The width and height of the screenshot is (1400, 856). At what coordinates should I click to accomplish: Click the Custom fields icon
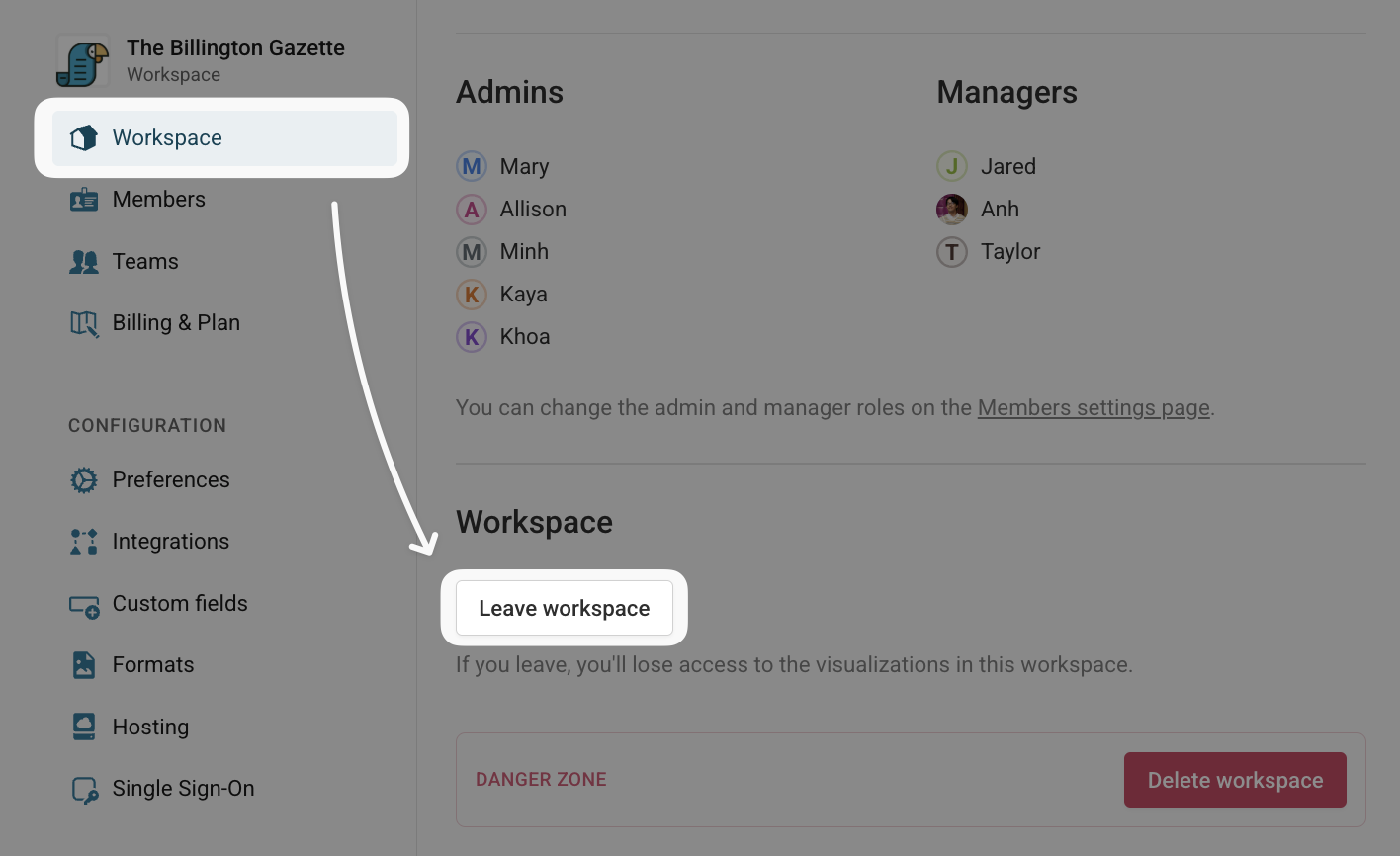[x=84, y=605]
